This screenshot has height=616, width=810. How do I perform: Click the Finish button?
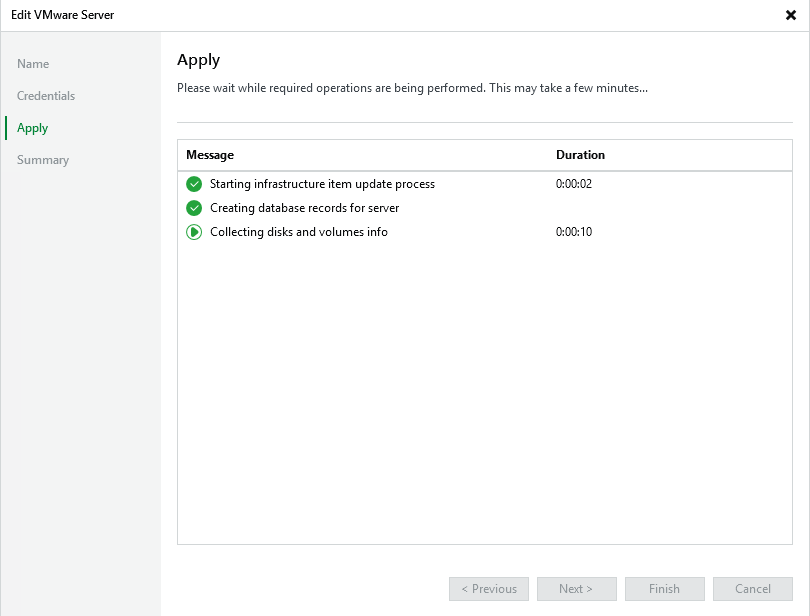664,589
